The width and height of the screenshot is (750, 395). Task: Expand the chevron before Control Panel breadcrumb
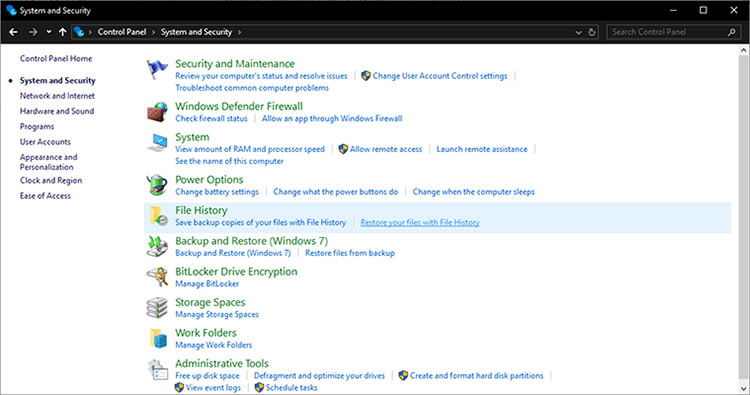(x=90, y=33)
